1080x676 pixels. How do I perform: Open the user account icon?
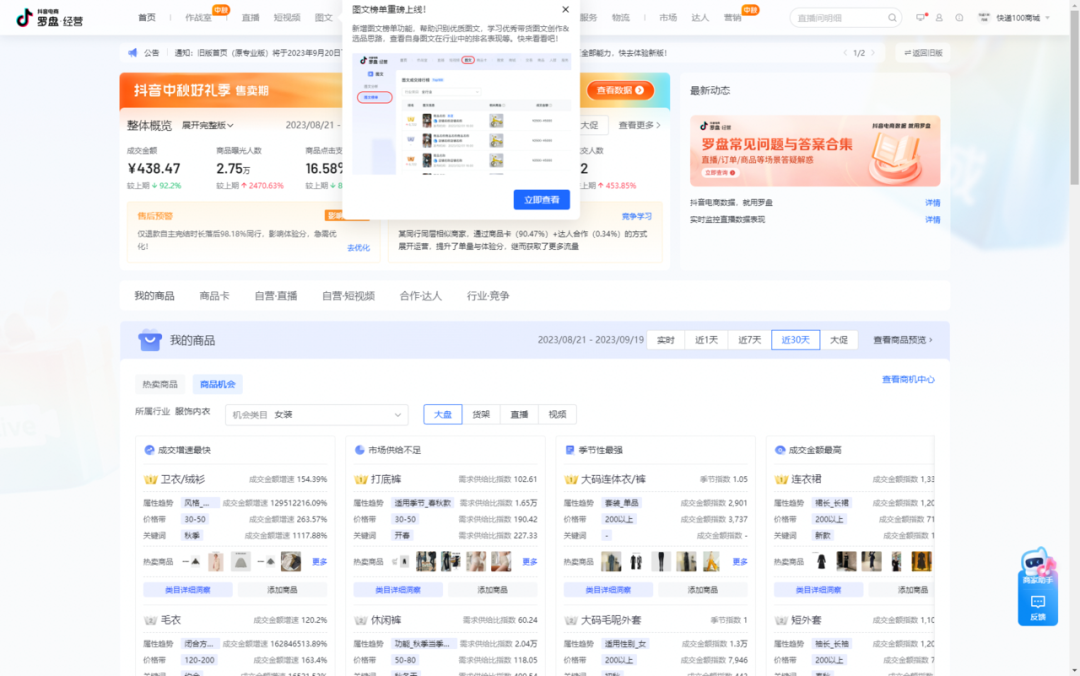(939, 18)
